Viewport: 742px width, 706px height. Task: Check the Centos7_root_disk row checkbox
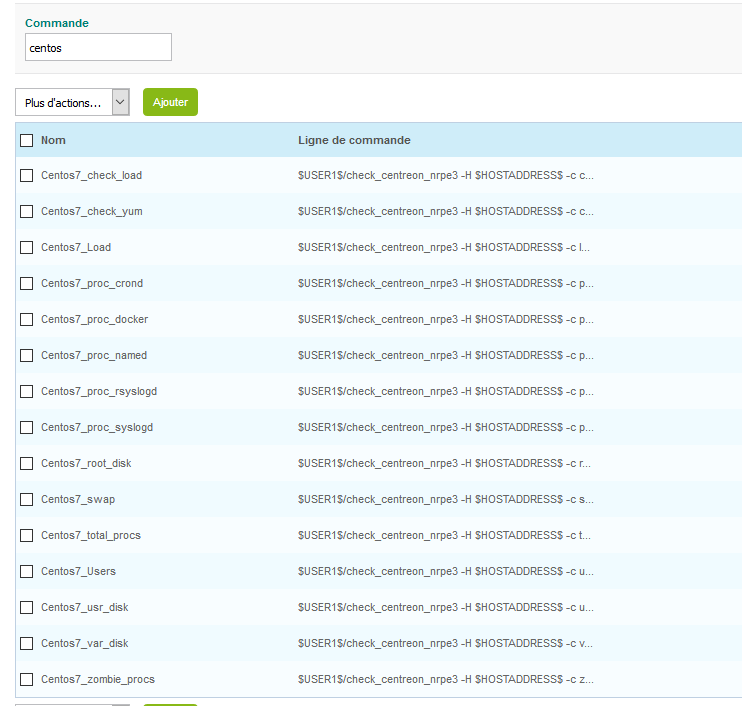tap(26, 463)
